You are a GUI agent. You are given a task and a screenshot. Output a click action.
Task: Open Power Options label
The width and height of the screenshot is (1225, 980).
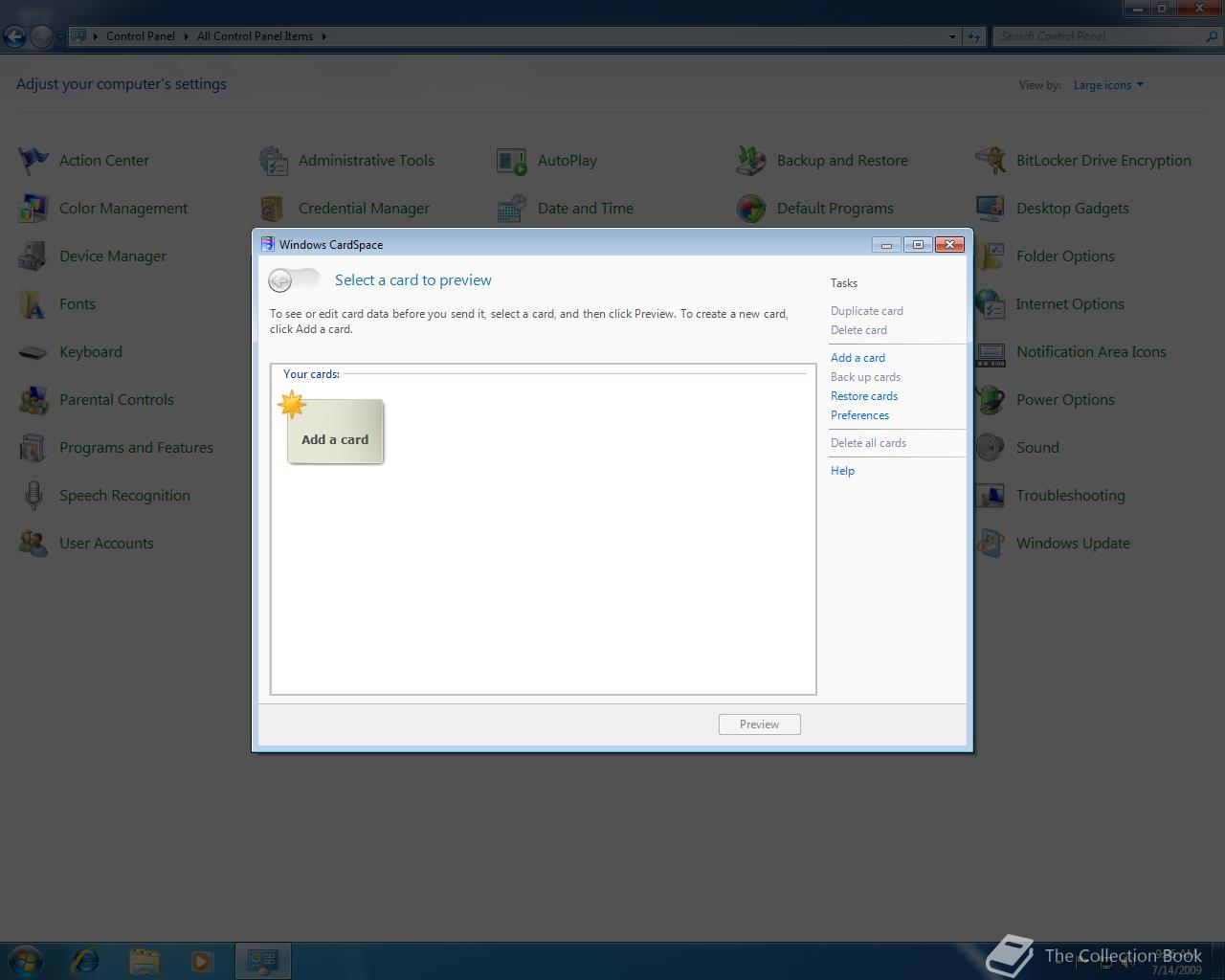(1065, 400)
